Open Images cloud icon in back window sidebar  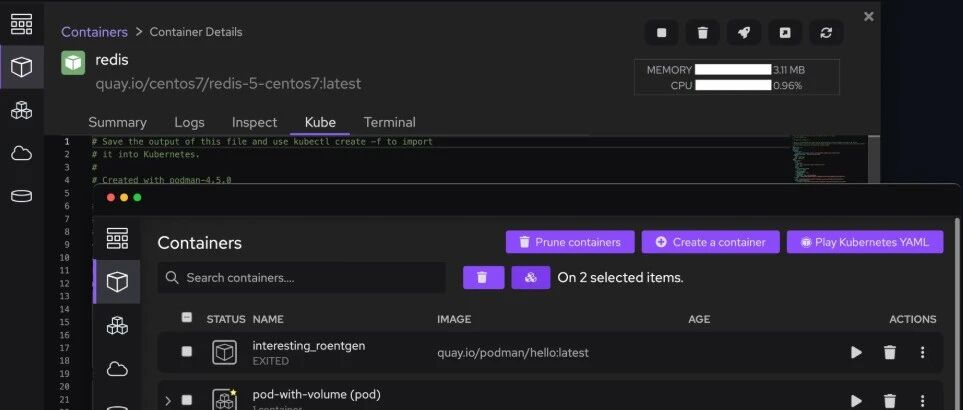(21, 153)
